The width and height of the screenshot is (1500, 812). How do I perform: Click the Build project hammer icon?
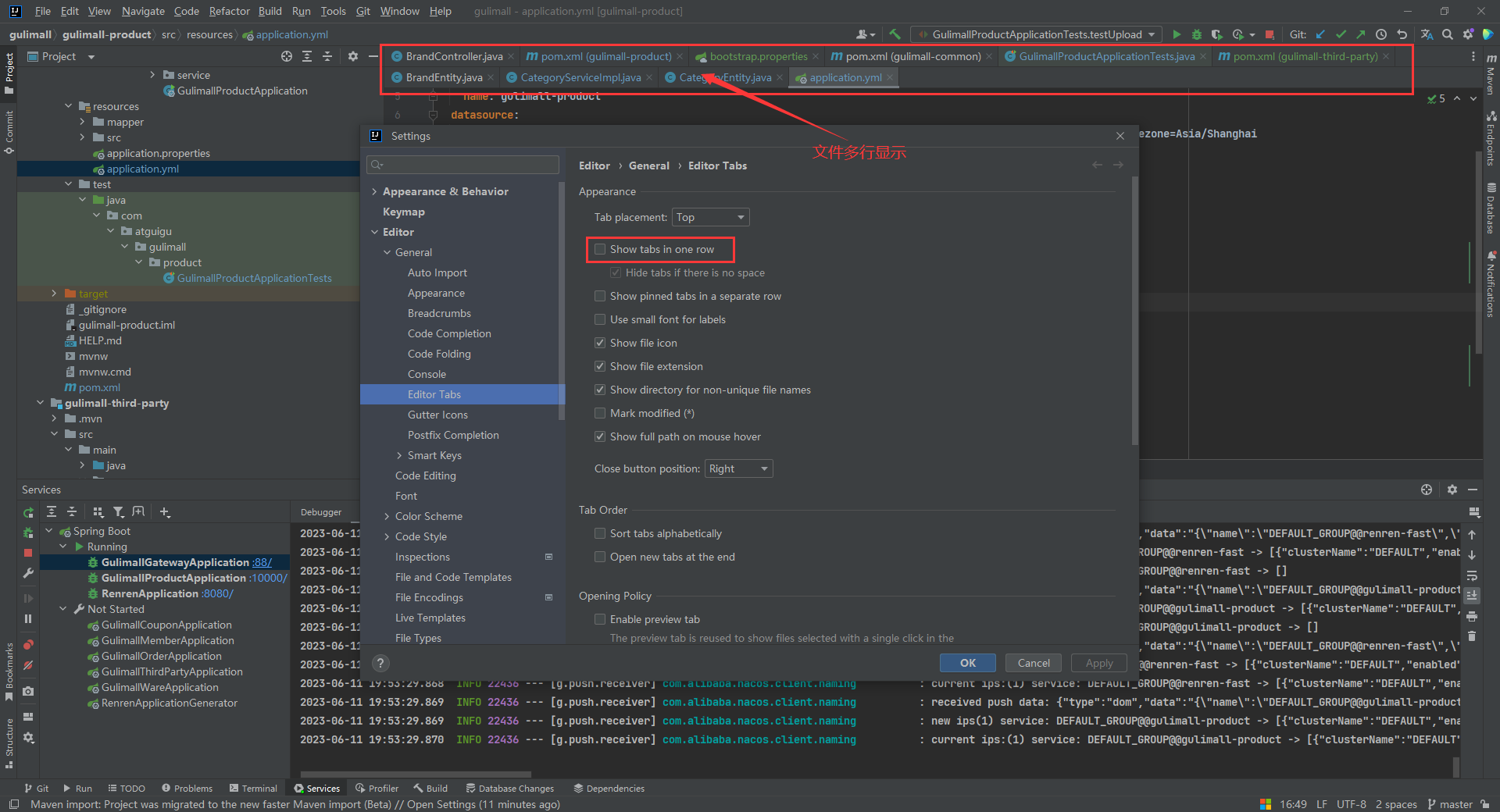895,34
